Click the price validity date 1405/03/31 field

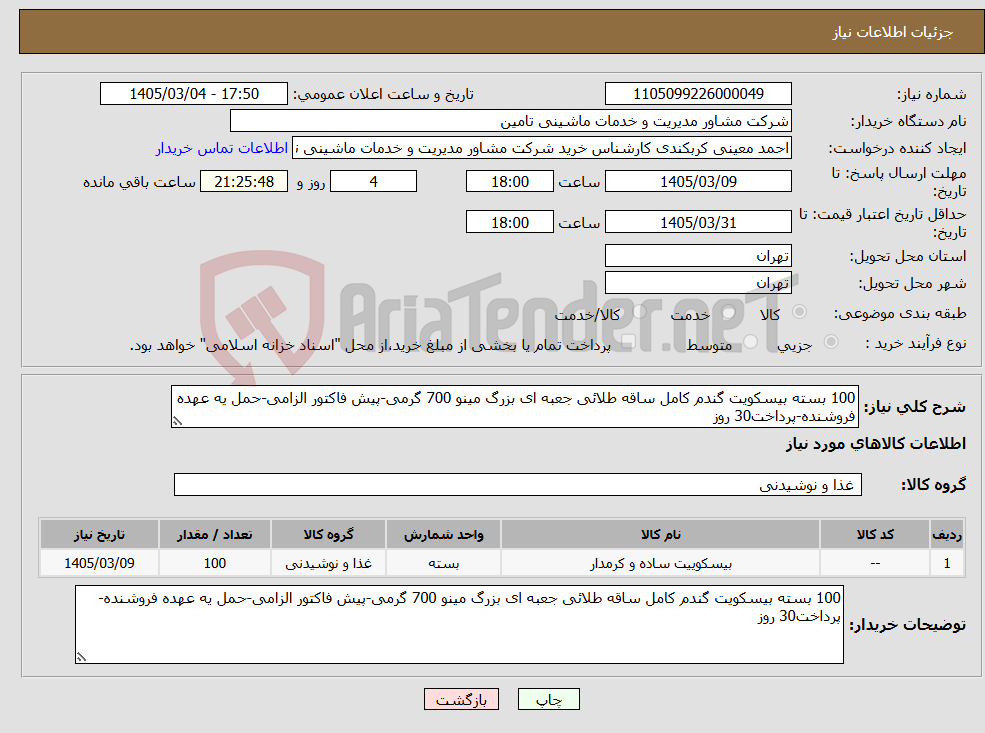click(x=698, y=222)
